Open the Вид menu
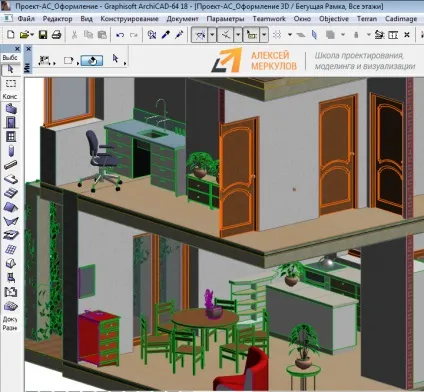424x392 pixels. tap(86, 19)
